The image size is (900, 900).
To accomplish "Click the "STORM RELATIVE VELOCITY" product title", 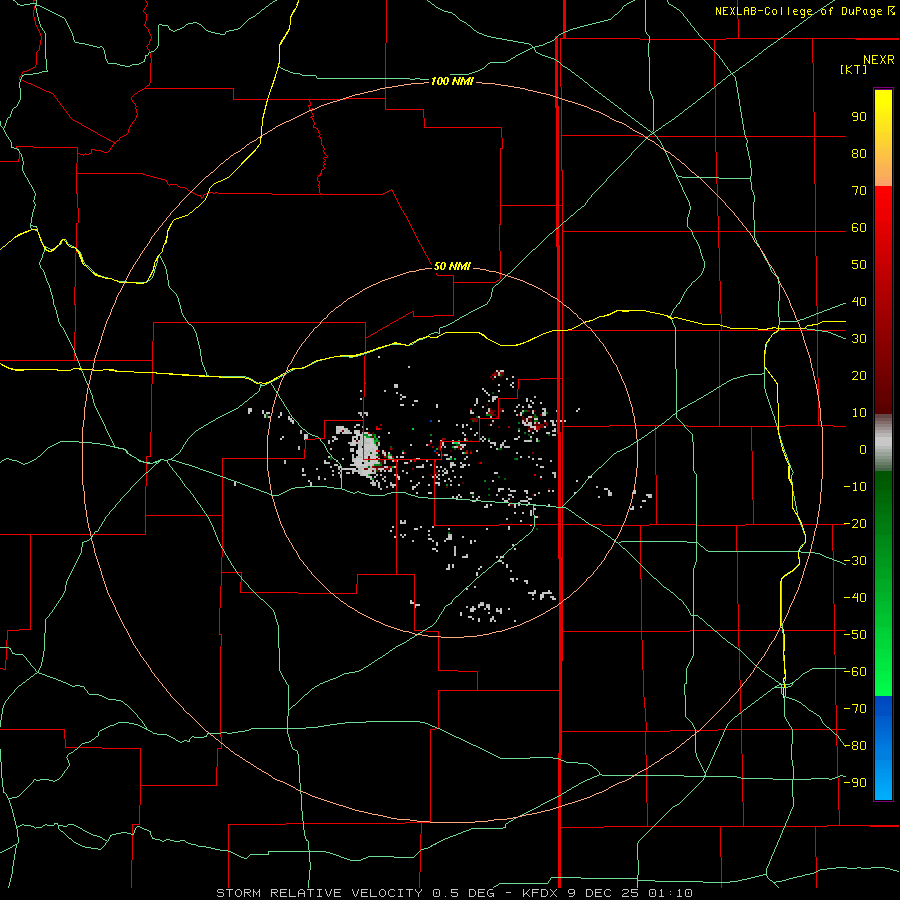I will pyautogui.click(x=319, y=893).
